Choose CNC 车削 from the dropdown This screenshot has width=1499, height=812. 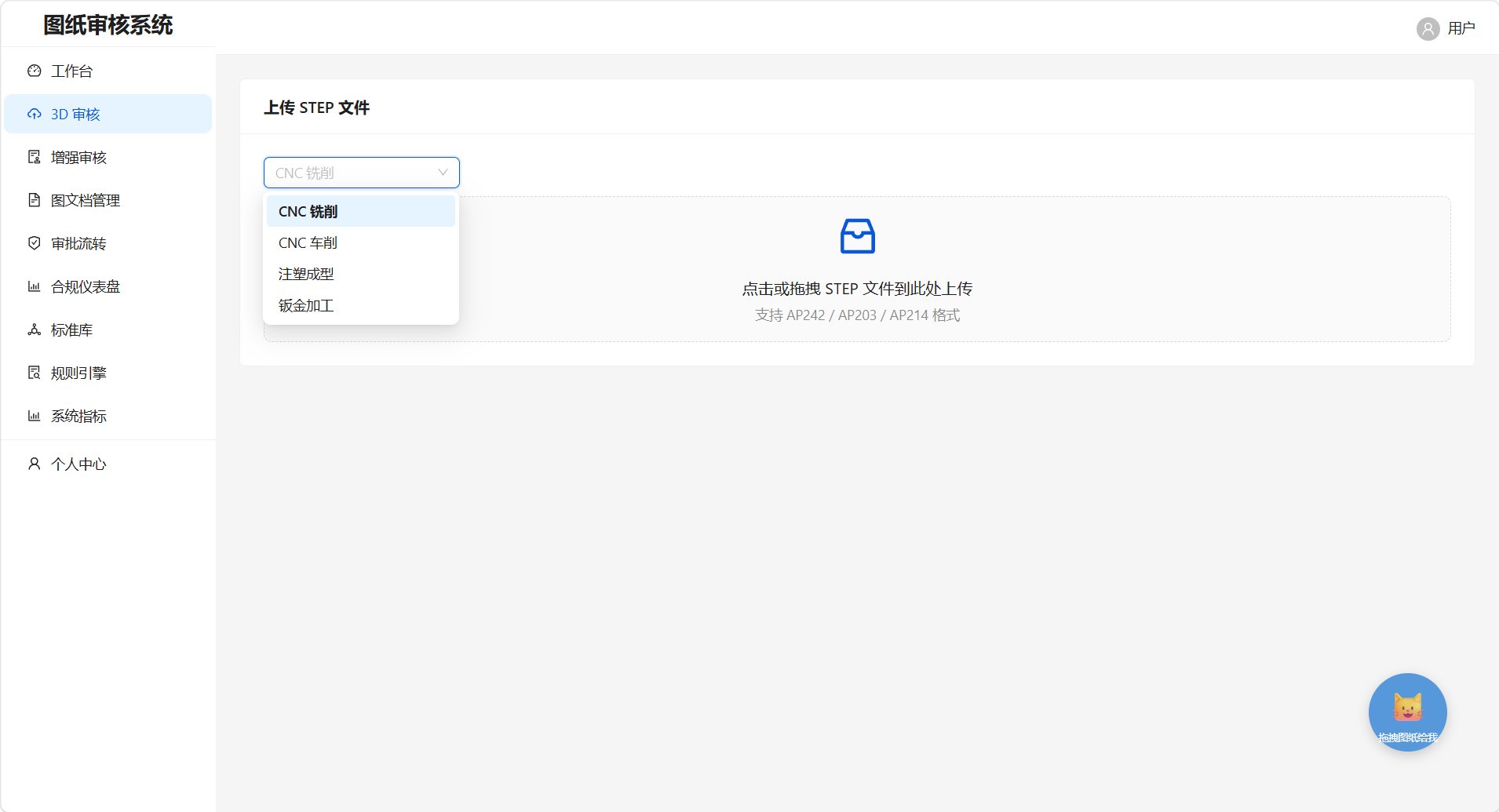pos(361,242)
